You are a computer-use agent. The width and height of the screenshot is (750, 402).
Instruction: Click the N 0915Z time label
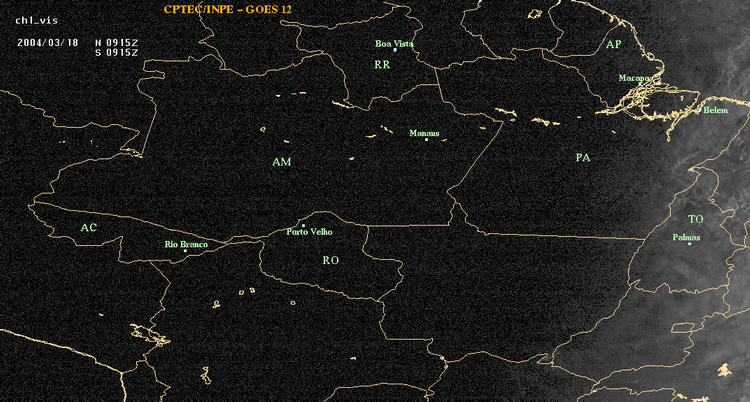[x=117, y=42]
